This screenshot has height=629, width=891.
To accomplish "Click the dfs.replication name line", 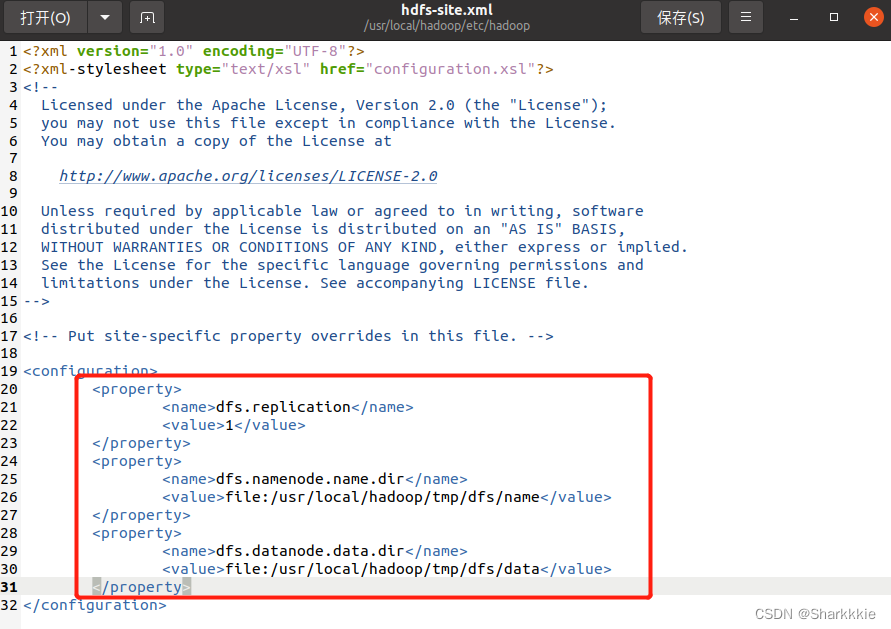I will point(288,407).
